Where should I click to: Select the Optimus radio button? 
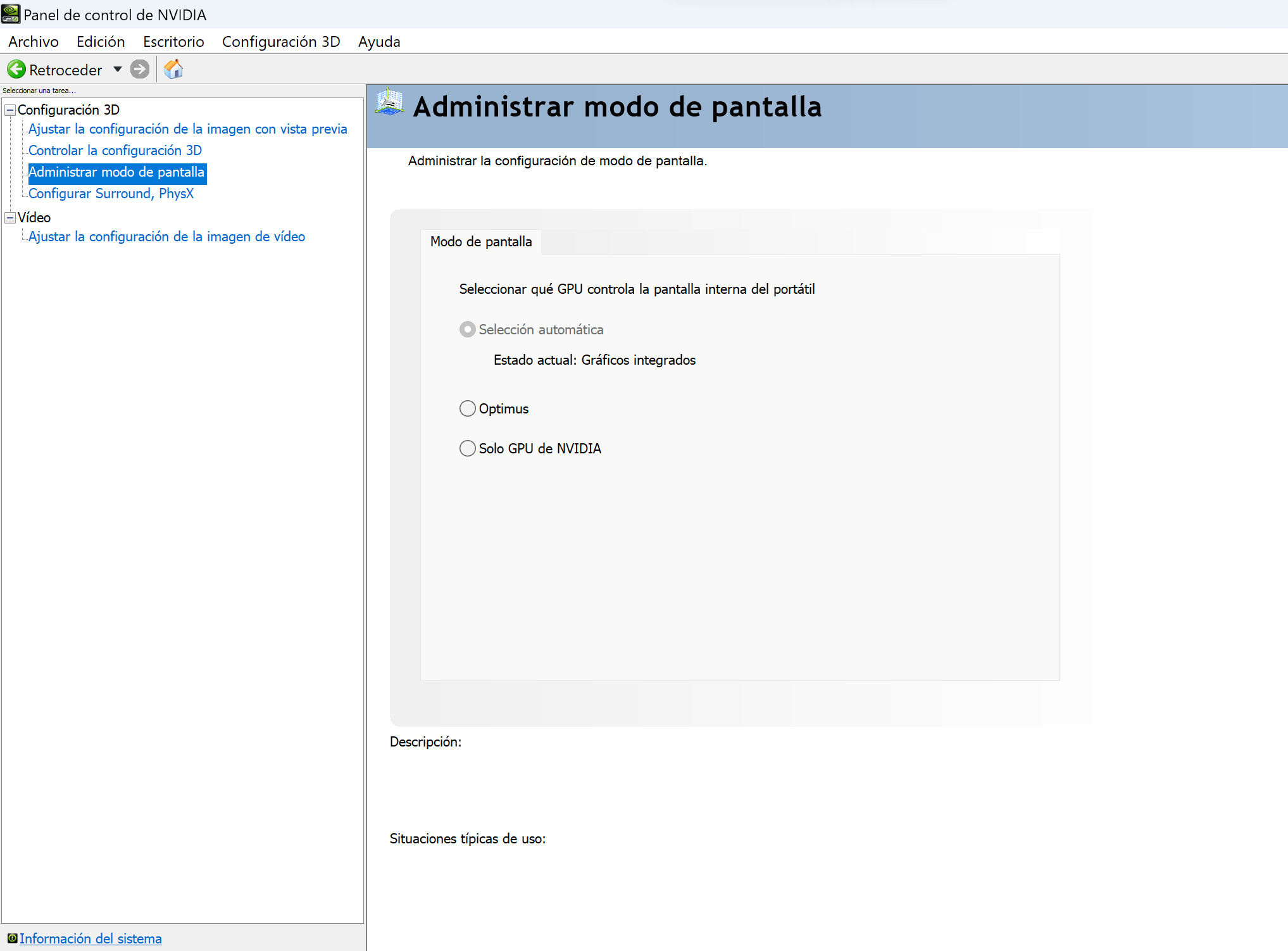click(x=467, y=408)
